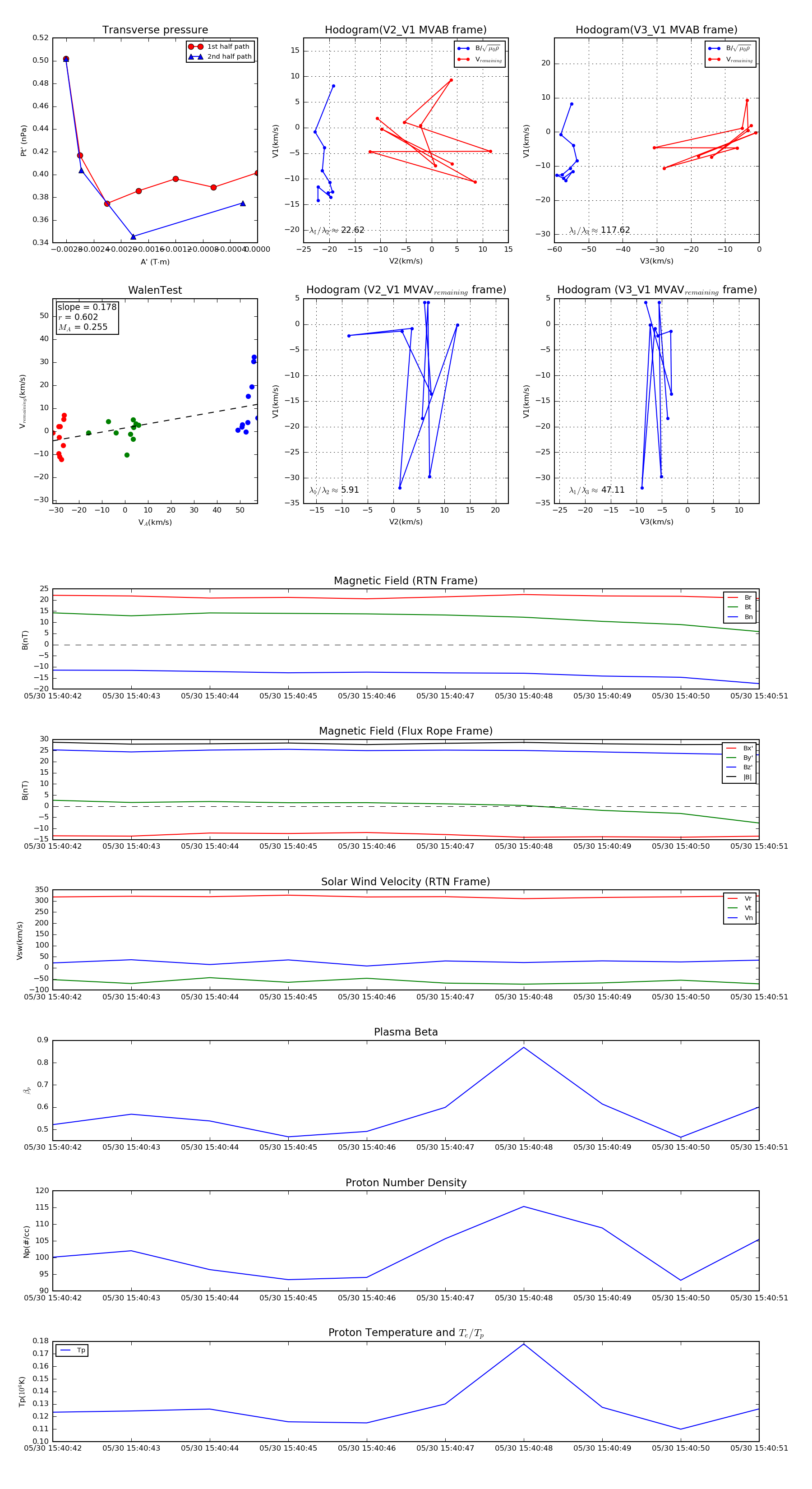
Task: Select the 'Tp' legend entry
Action: point(72,1350)
